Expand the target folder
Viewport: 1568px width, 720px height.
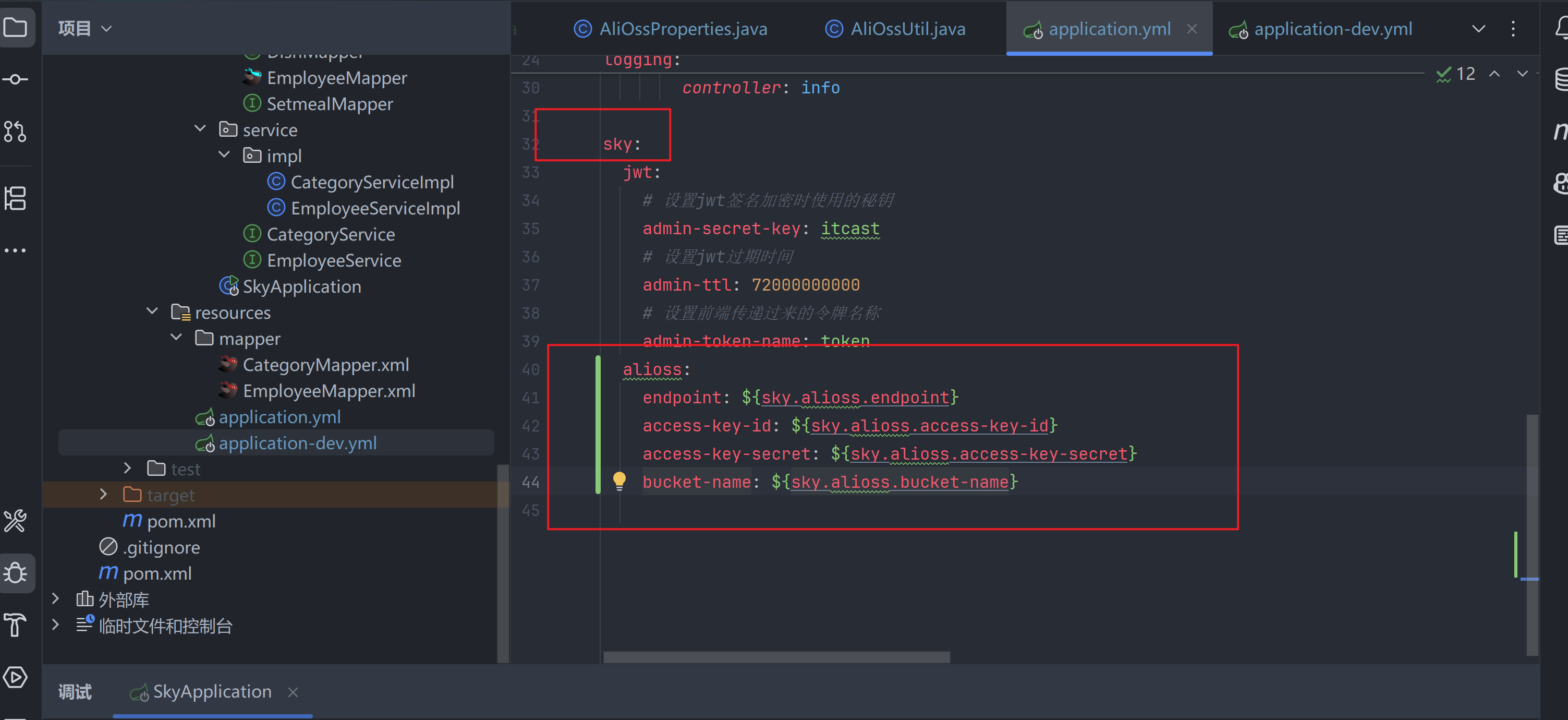pos(103,494)
